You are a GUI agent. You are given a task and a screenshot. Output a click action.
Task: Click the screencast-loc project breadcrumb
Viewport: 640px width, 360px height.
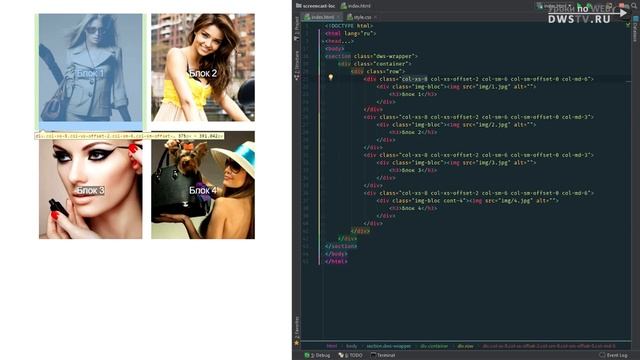coord(316,6)
